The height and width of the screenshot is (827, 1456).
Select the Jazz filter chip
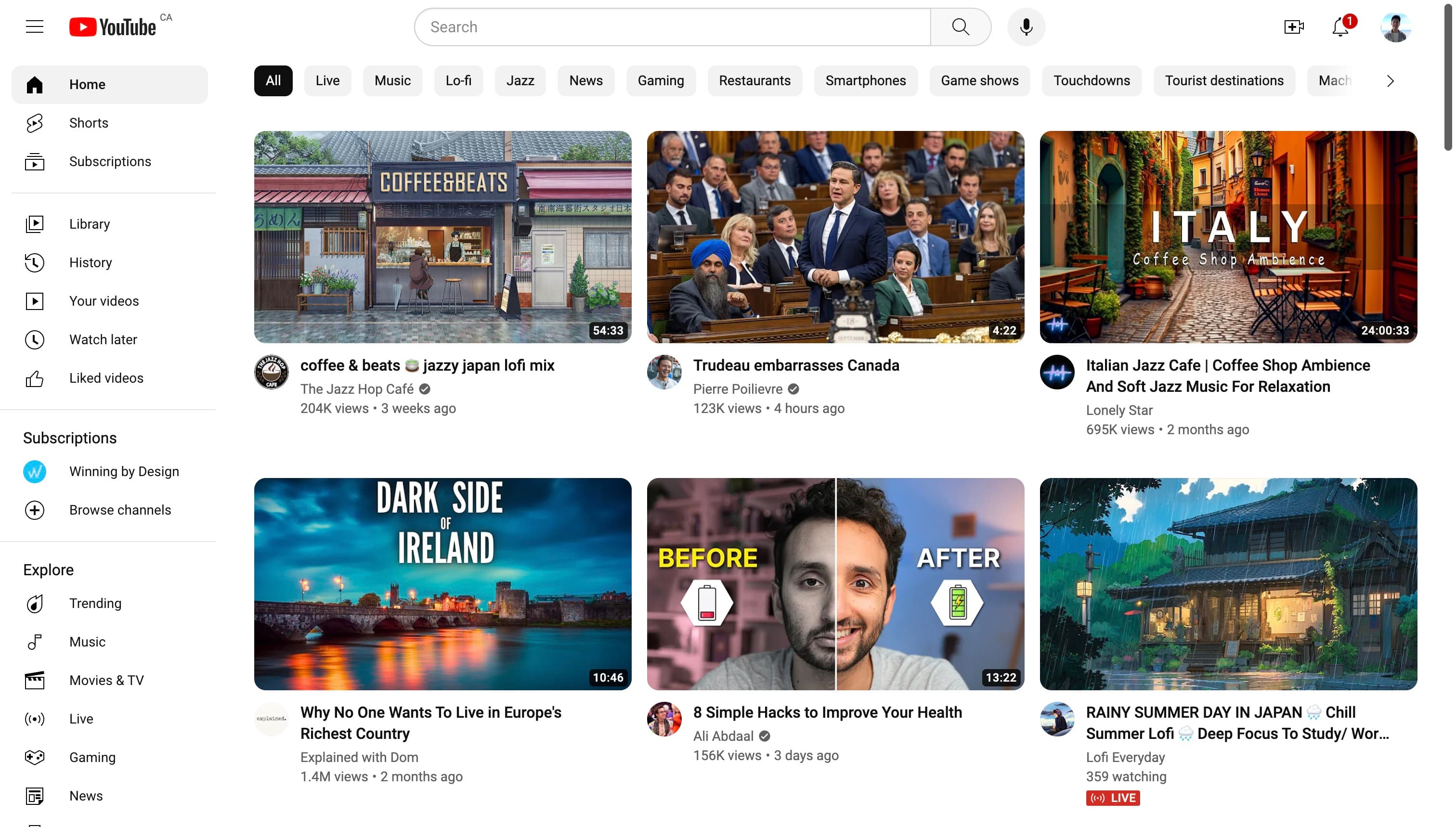pos(520,81)
